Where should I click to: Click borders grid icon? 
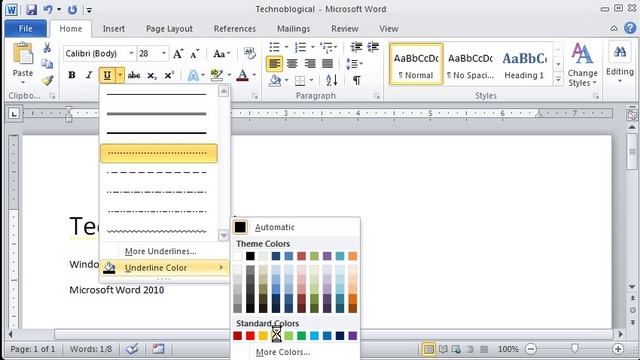[x=300, y=80]
